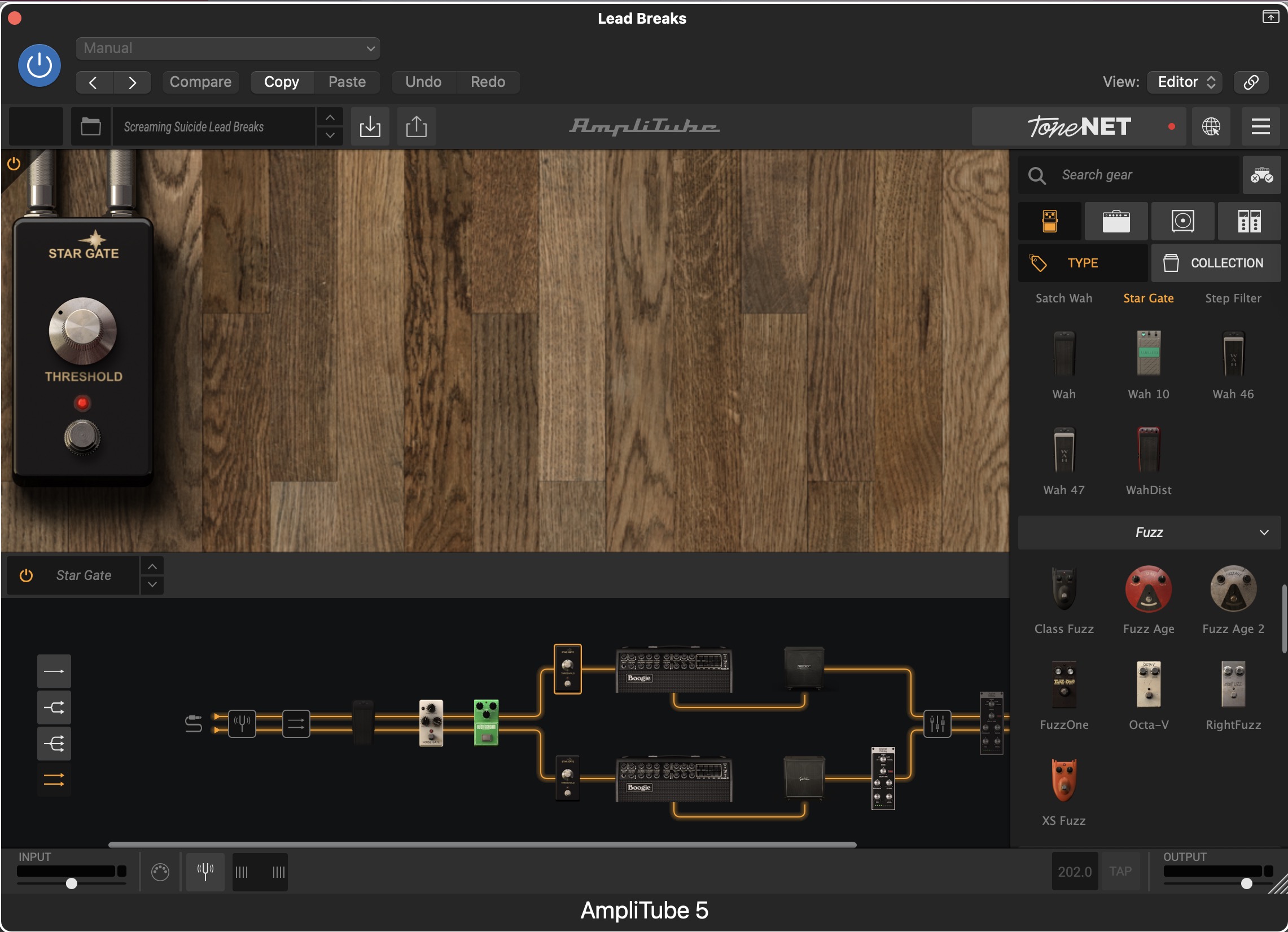Select the Wah 10 pedal thumbnail
The width and height of the screenshot is (1288, 932).
(x=1148, y=354)
